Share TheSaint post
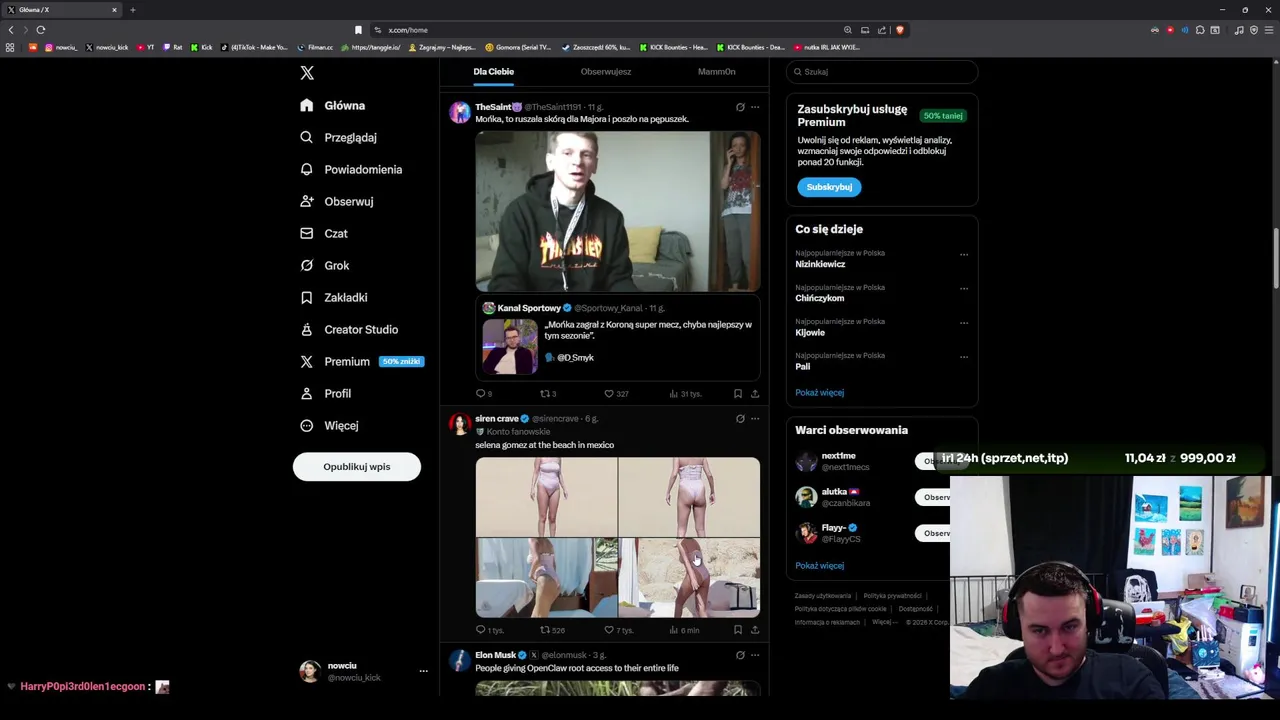This screenshot has height=720, width=1280. click(x=755, y=394)
